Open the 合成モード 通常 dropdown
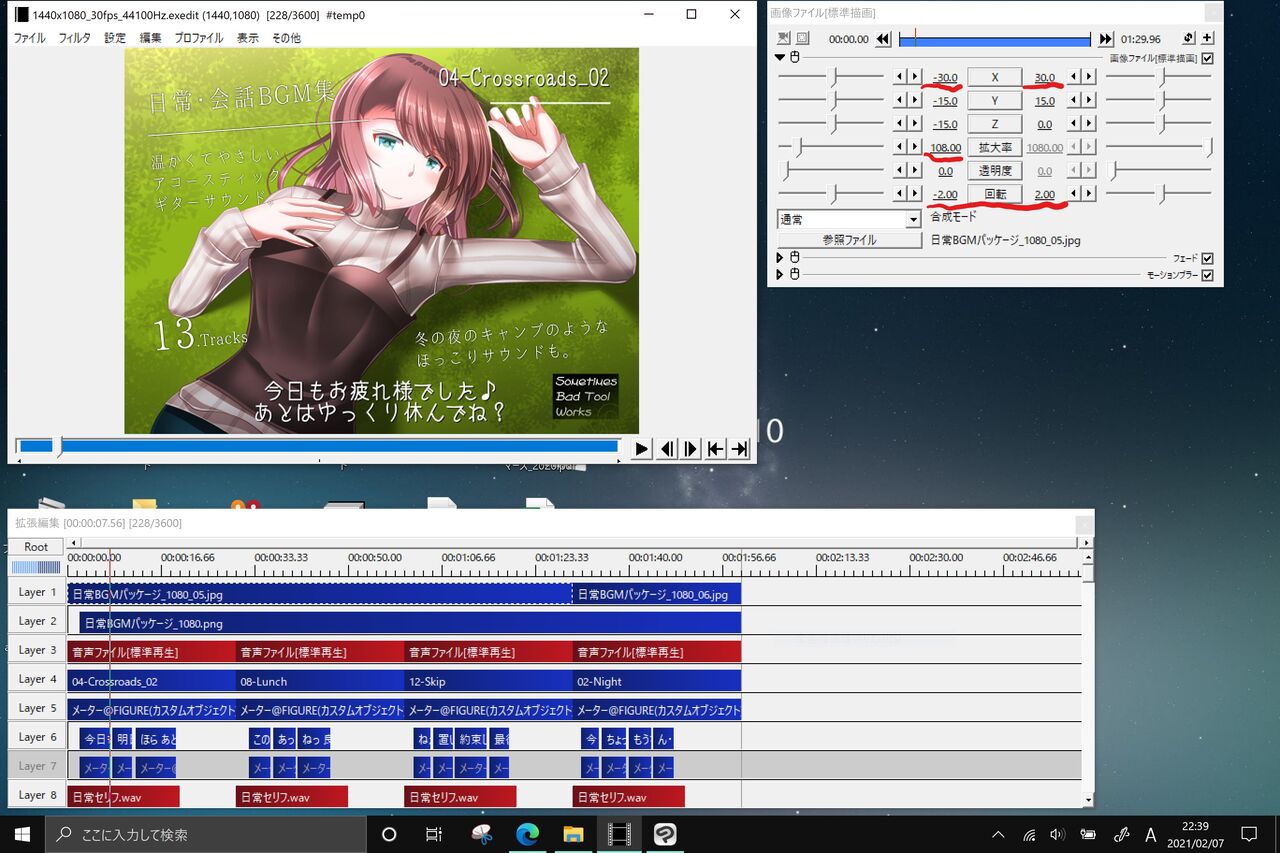The height and width of the screenshot is (853, 1280). (x=849, y=219)
